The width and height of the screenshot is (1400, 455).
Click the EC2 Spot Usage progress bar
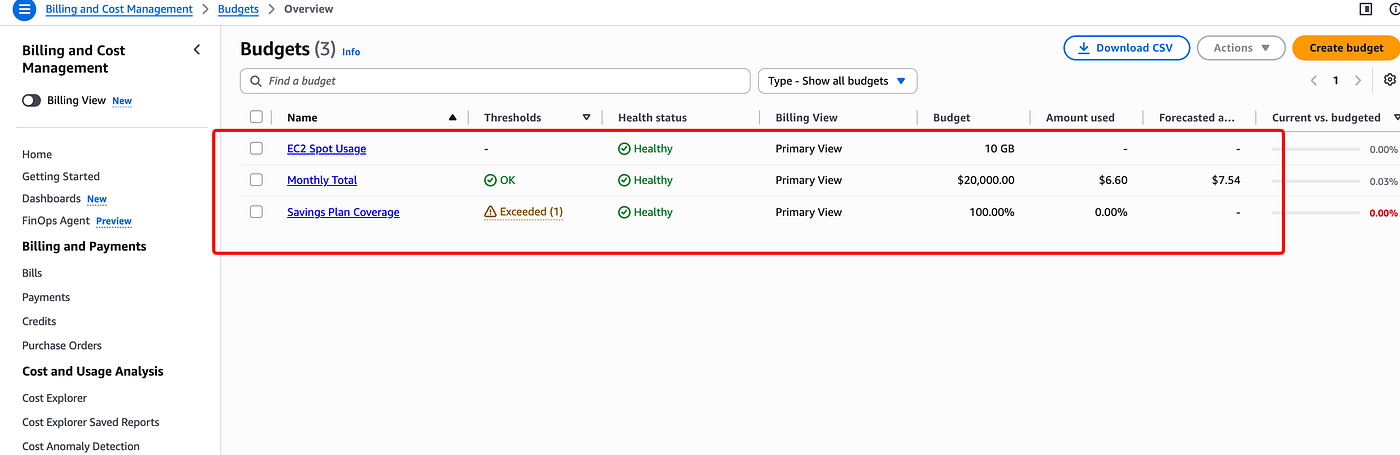point(1316,149)
